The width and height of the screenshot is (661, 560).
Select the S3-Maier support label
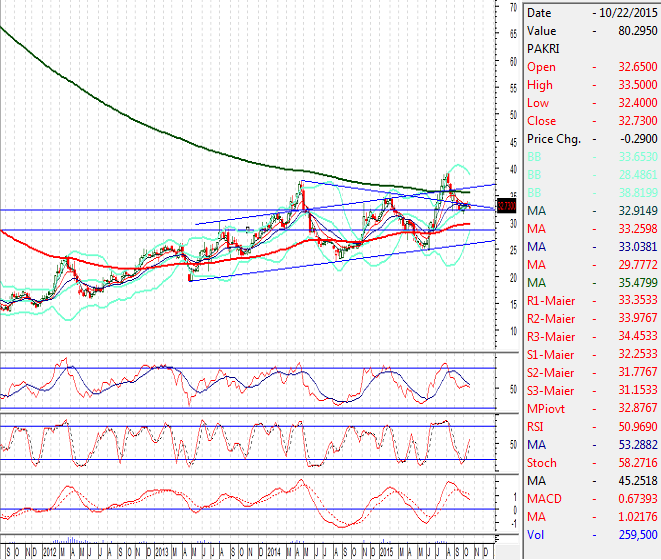551,391
